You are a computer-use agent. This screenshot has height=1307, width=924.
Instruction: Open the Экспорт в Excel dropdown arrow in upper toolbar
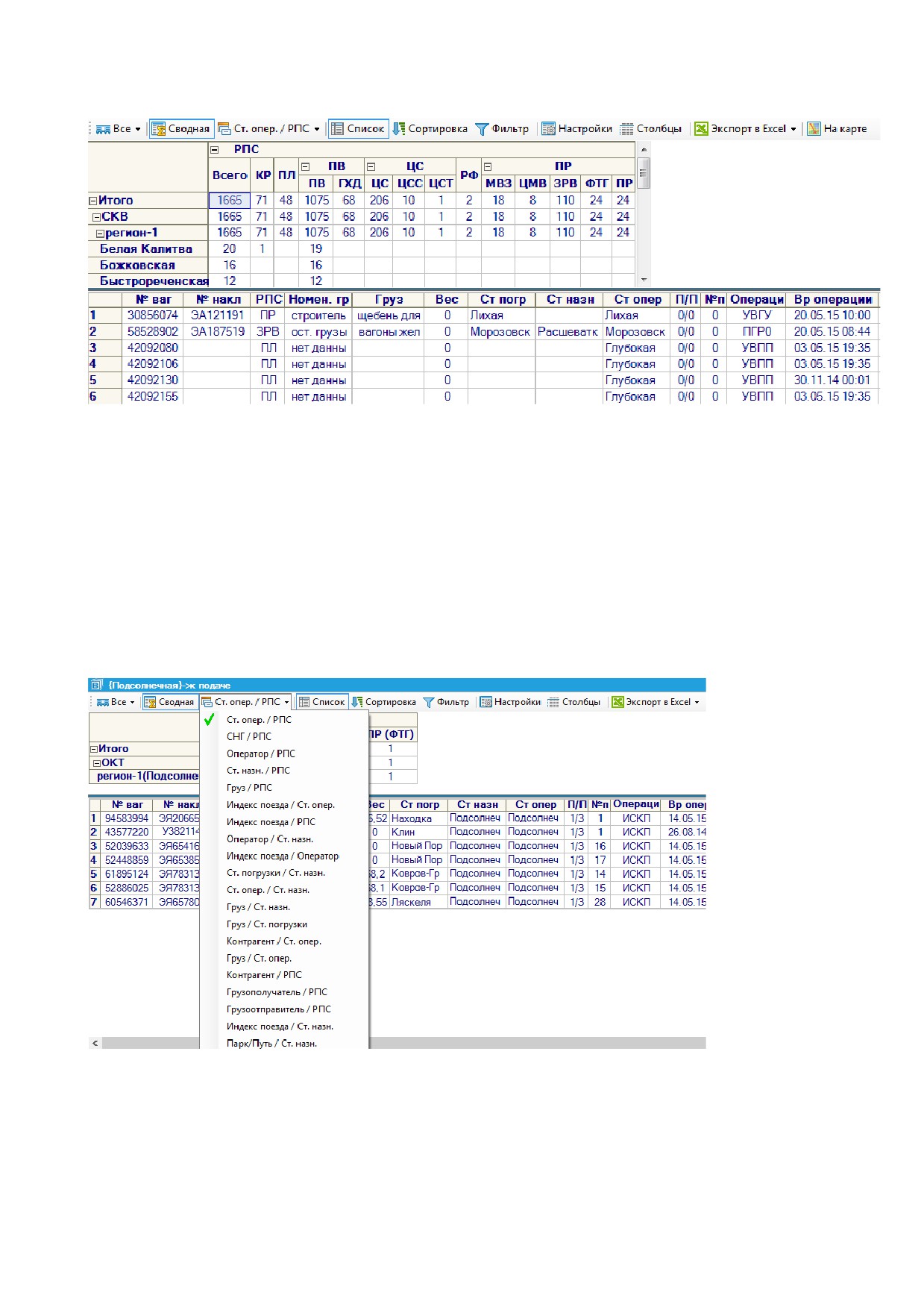pyautogui.click(x=793, y=129)
